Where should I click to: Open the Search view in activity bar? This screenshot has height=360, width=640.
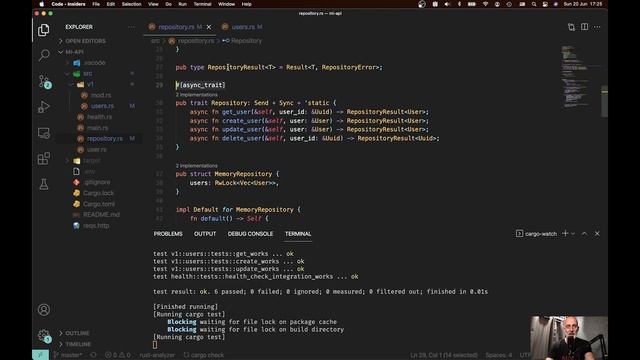(44, 55)
